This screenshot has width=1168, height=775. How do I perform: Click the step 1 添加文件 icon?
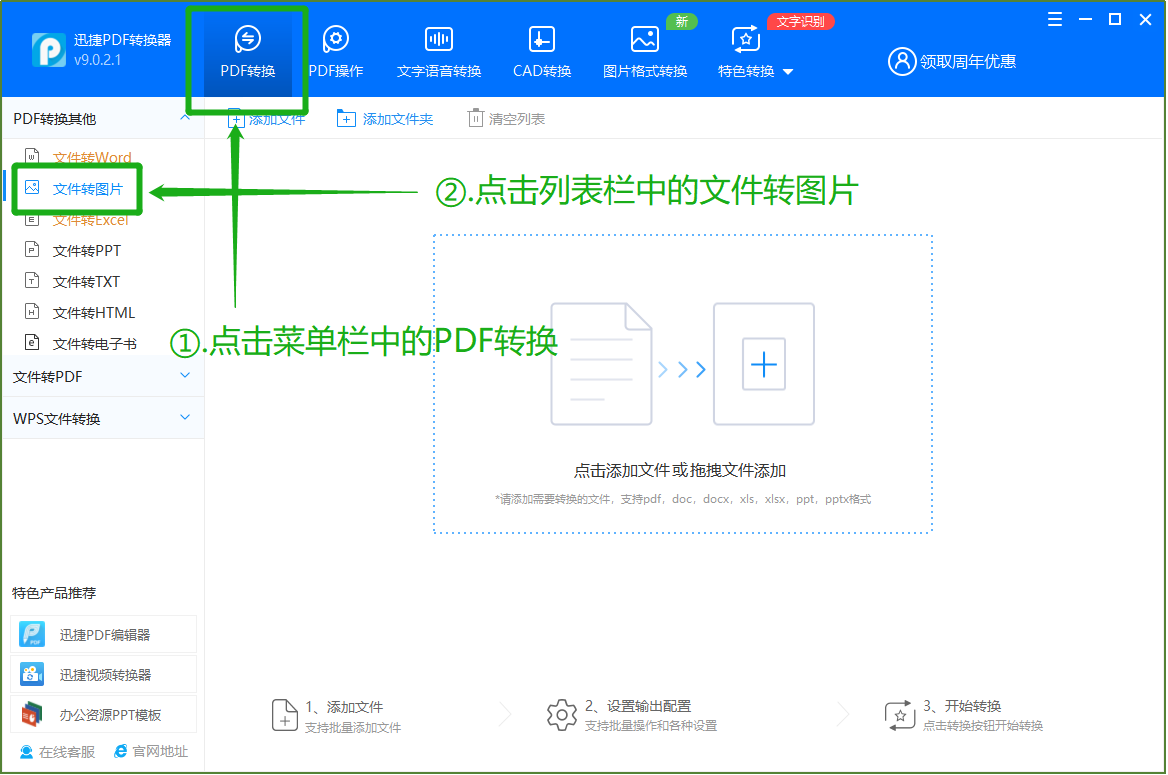pos(285,715)
